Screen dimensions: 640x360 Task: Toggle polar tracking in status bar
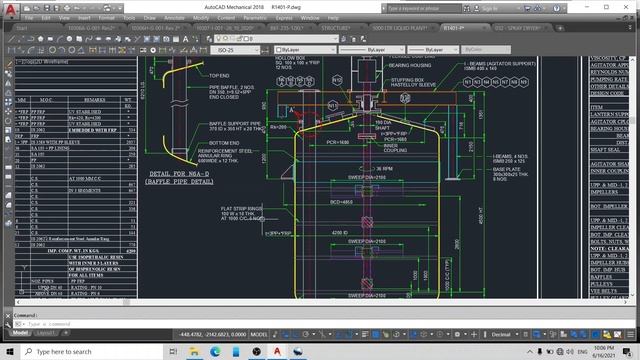[x=306, y=334]
